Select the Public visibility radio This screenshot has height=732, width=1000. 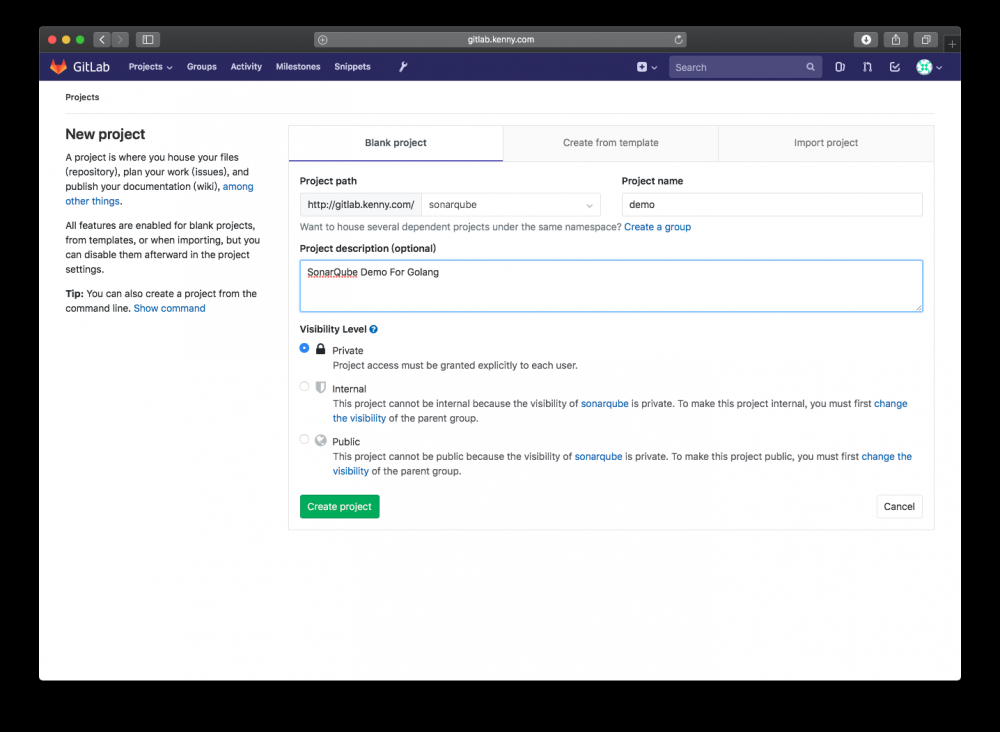pos(304,439)
